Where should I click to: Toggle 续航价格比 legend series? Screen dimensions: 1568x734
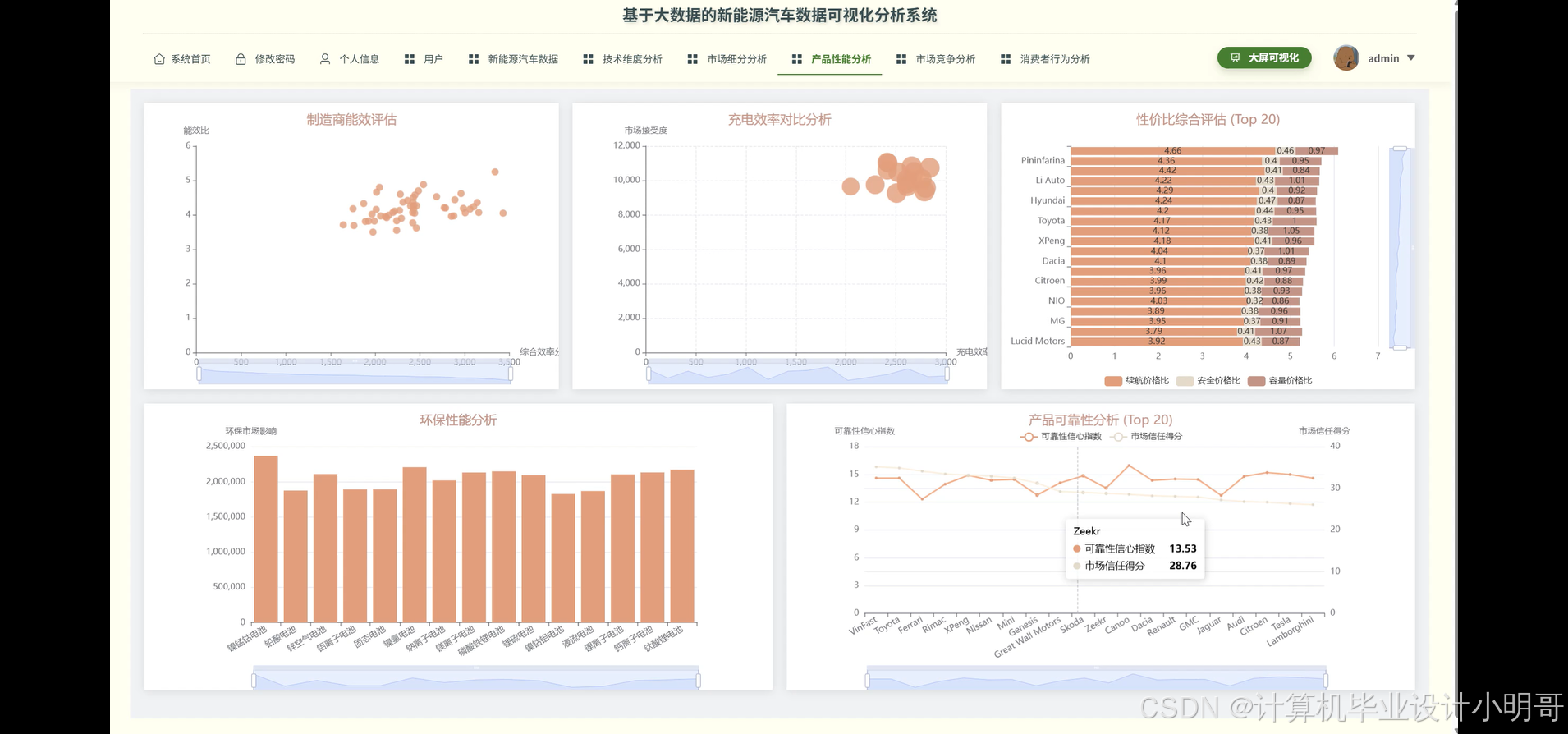pyautogui.click(x=1137, y=381)
